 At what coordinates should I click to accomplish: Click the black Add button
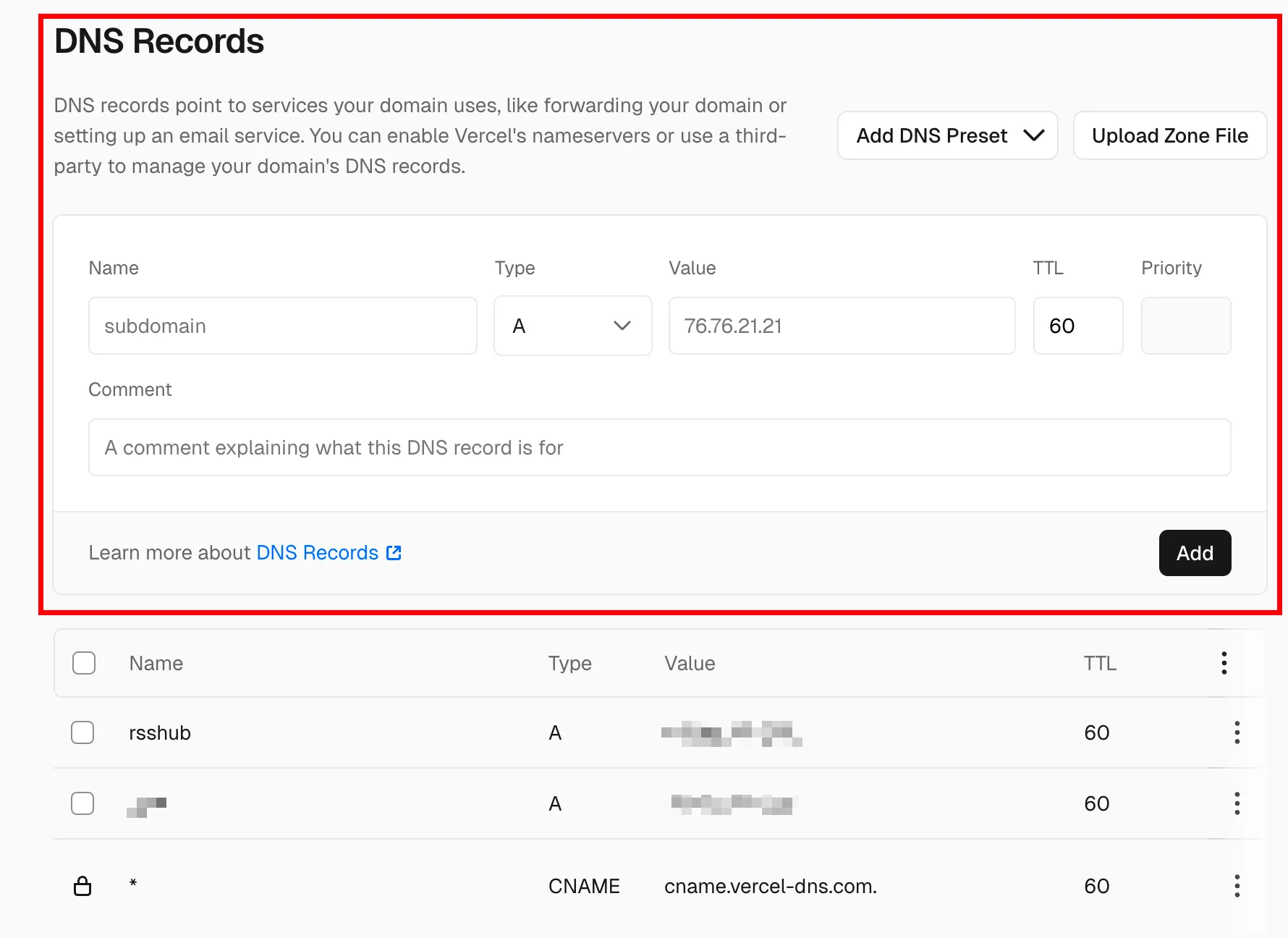(1195, 553)
